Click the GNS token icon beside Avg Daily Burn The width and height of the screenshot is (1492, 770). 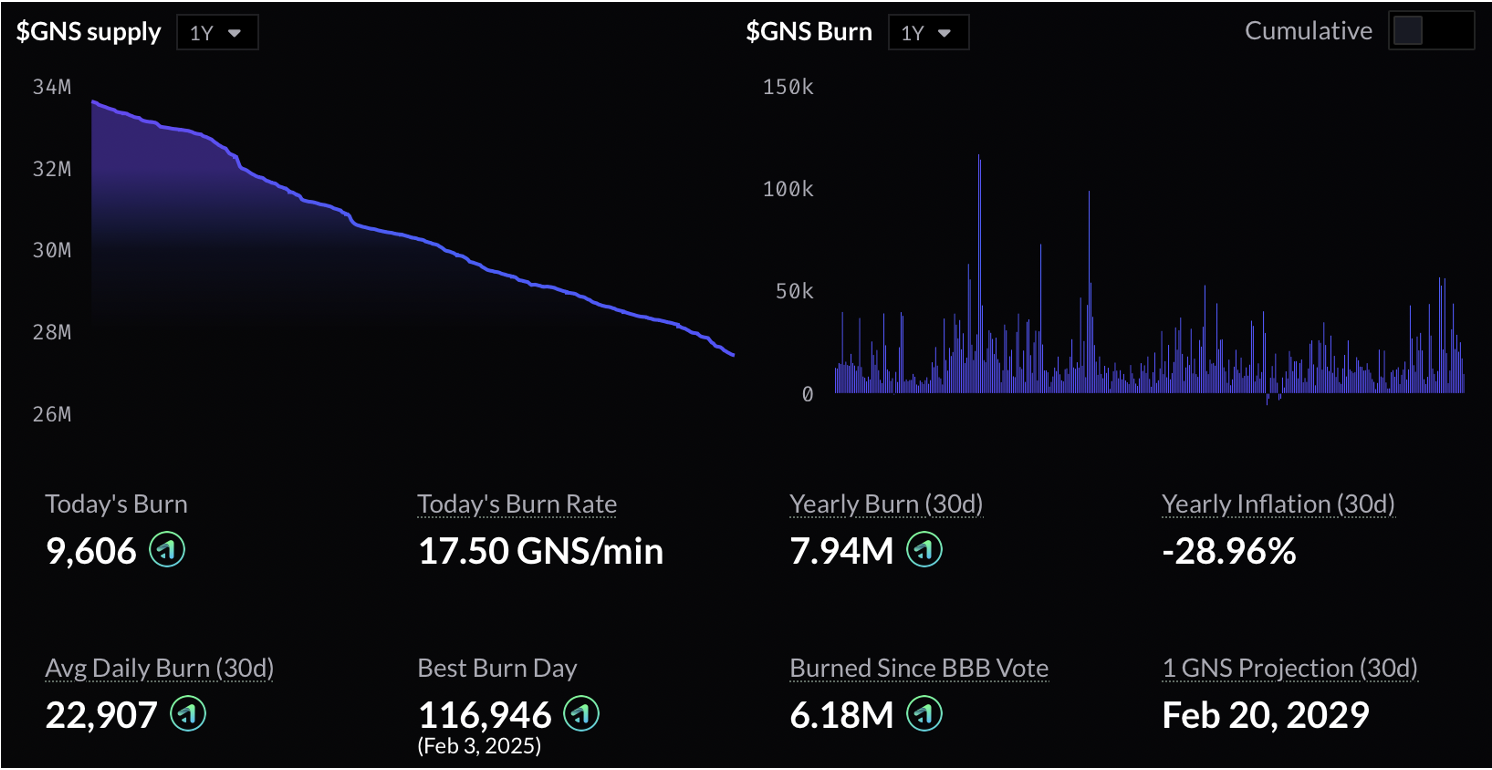coord(189,714)
